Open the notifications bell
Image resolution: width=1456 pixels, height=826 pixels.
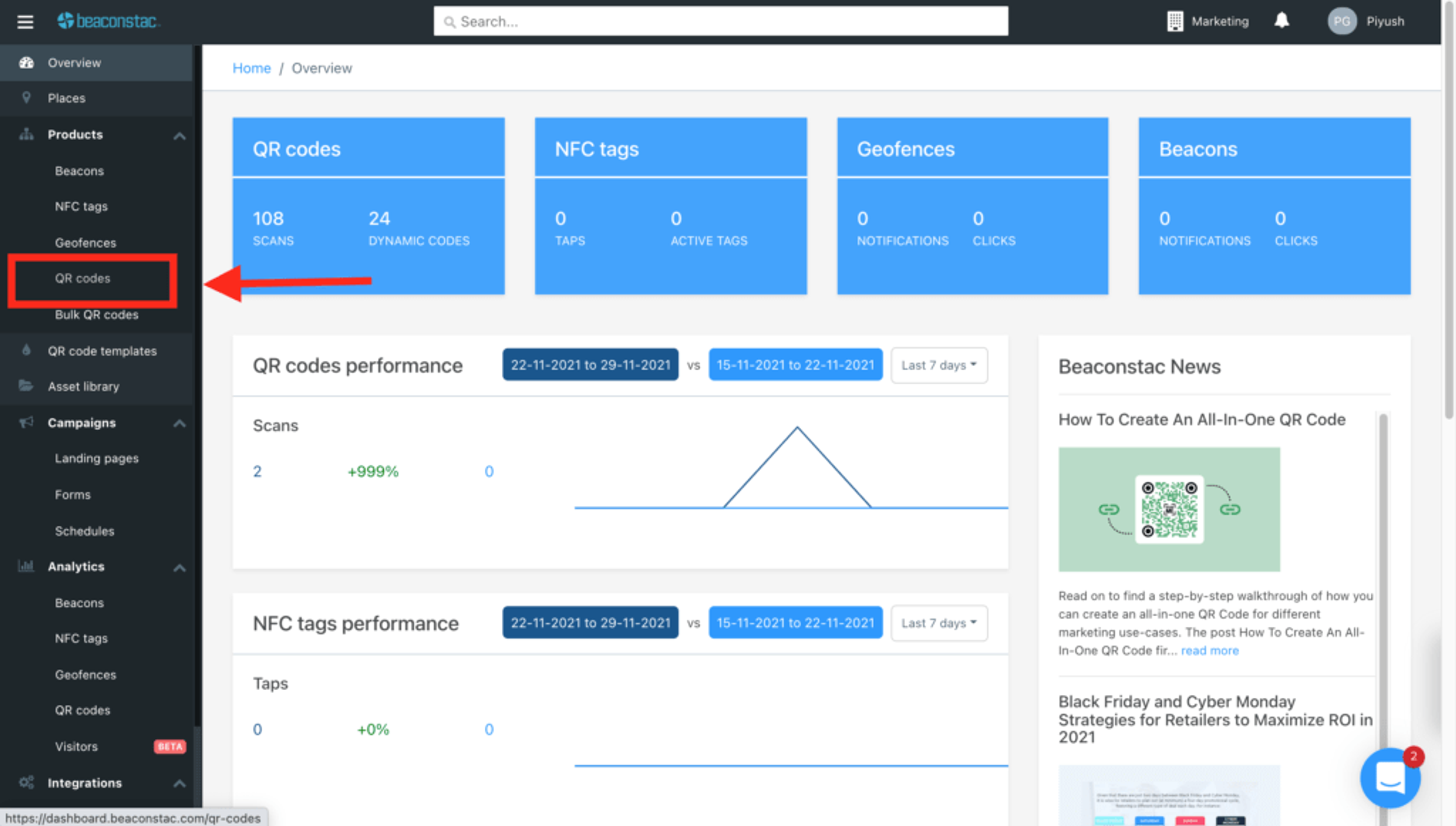[x=1281, y=21]
